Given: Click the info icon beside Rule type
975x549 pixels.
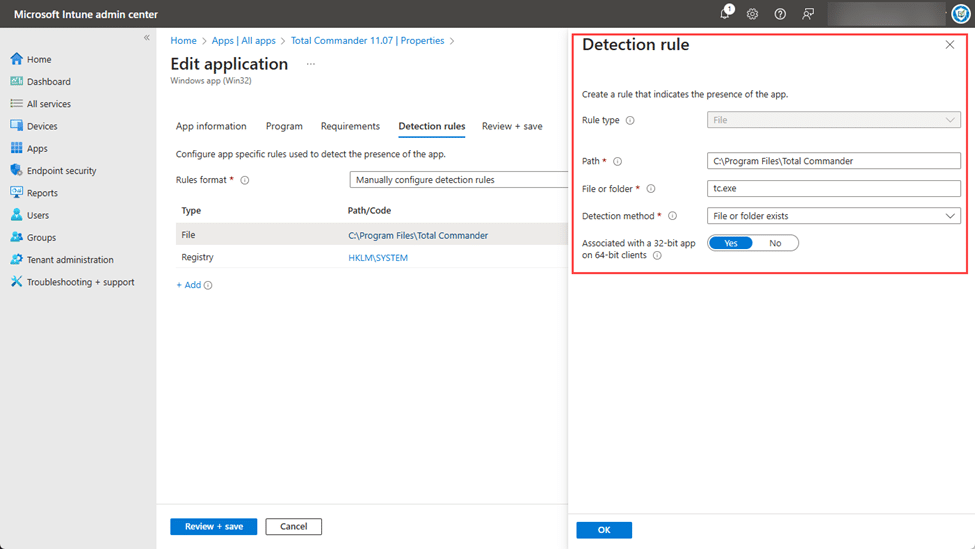Looking at the screenshot, I should (x=630, y=120).
